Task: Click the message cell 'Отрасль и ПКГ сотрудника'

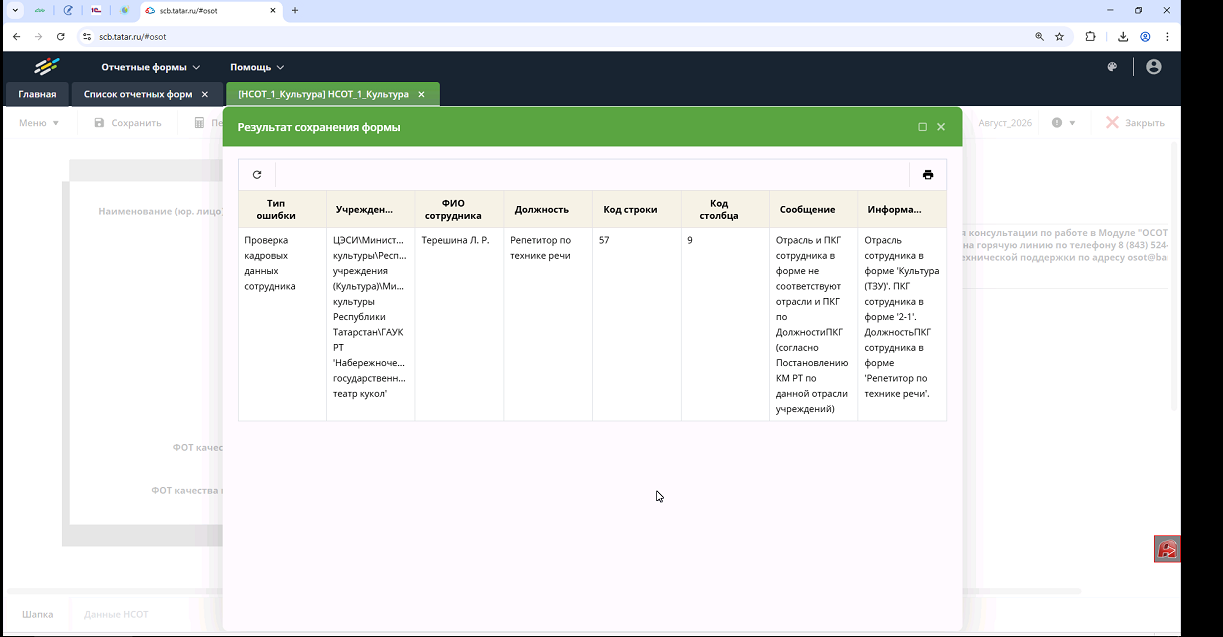Action: pos(814,324)
